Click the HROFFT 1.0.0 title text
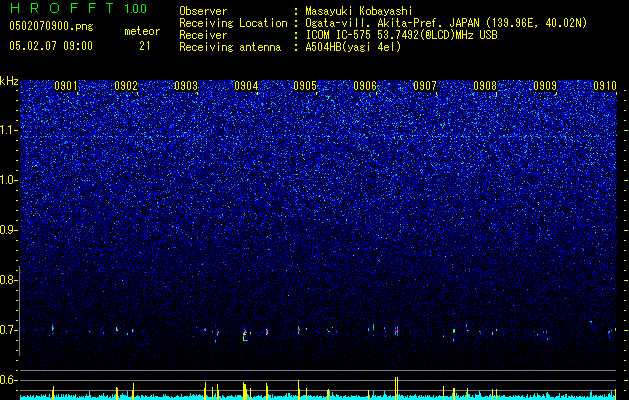 (x=79, y=8)
